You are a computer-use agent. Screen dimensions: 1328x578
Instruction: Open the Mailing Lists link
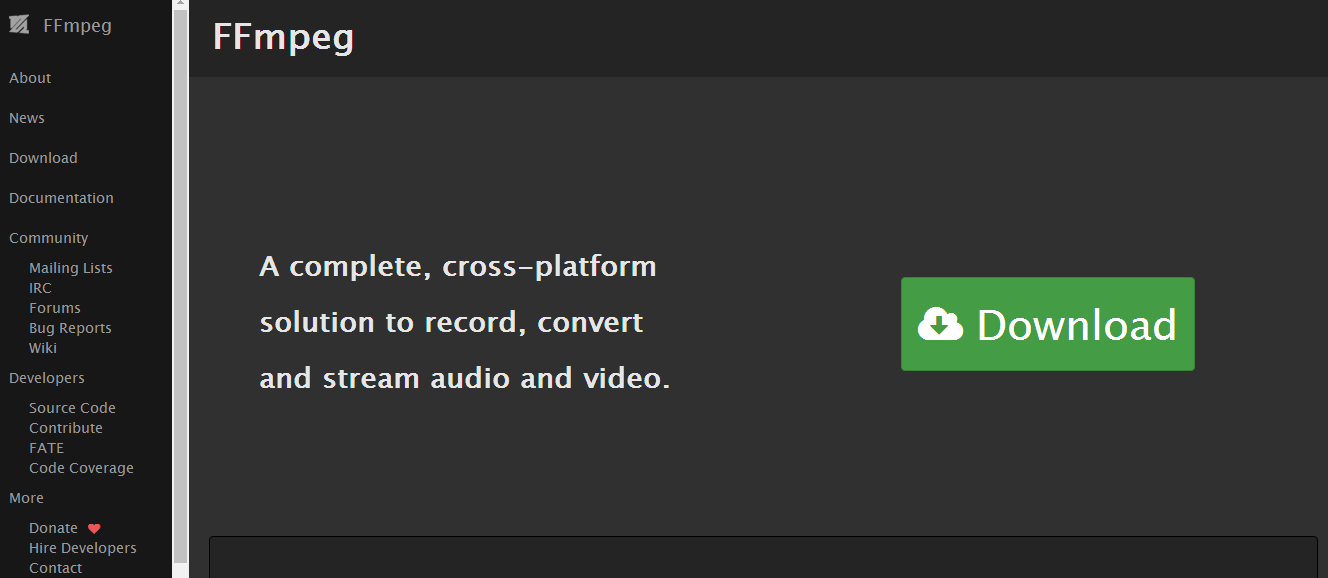[x=70, y=268]
